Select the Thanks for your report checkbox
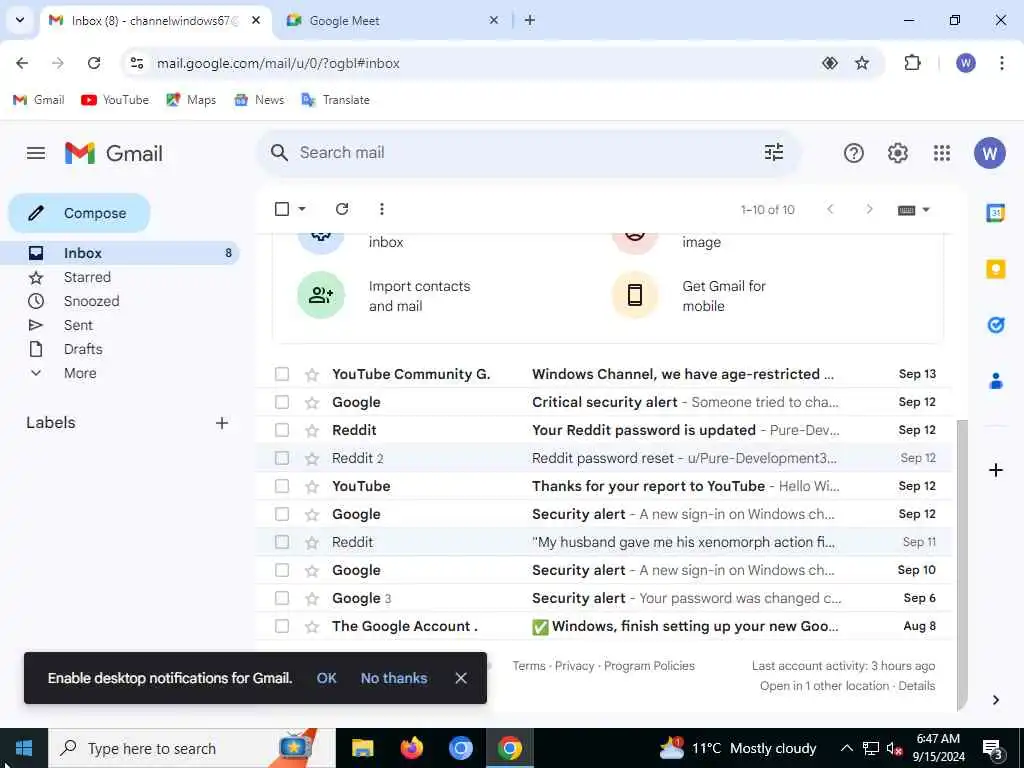This screenshot has width=1024, height=768. [281, 487]
